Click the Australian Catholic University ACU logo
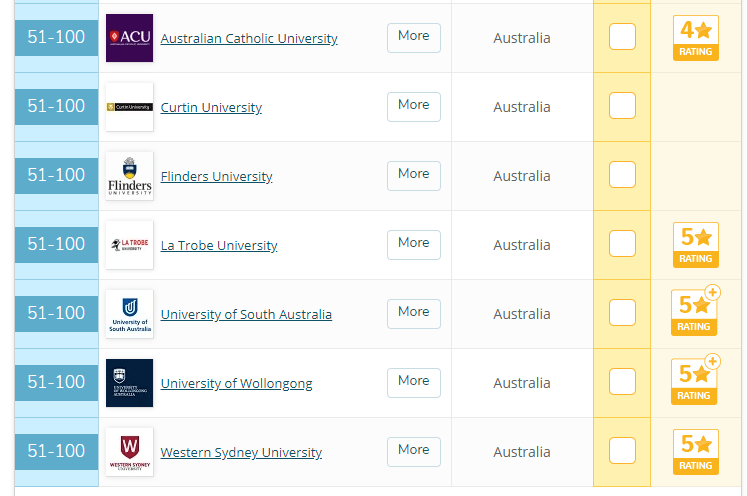This screenshot has width=747, height=496. click(130, 38)
